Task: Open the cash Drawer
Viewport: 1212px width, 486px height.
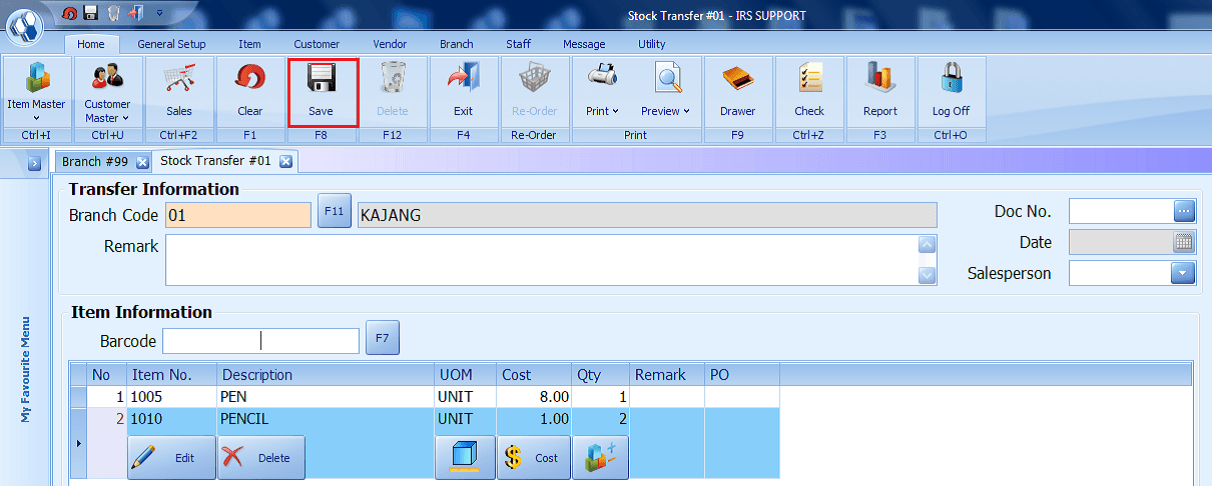Action: click(738, 91)
